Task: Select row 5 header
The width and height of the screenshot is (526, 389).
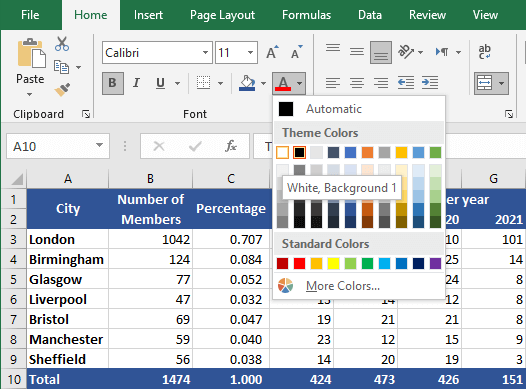Action: pyautogui.click(x=13, y=279)
